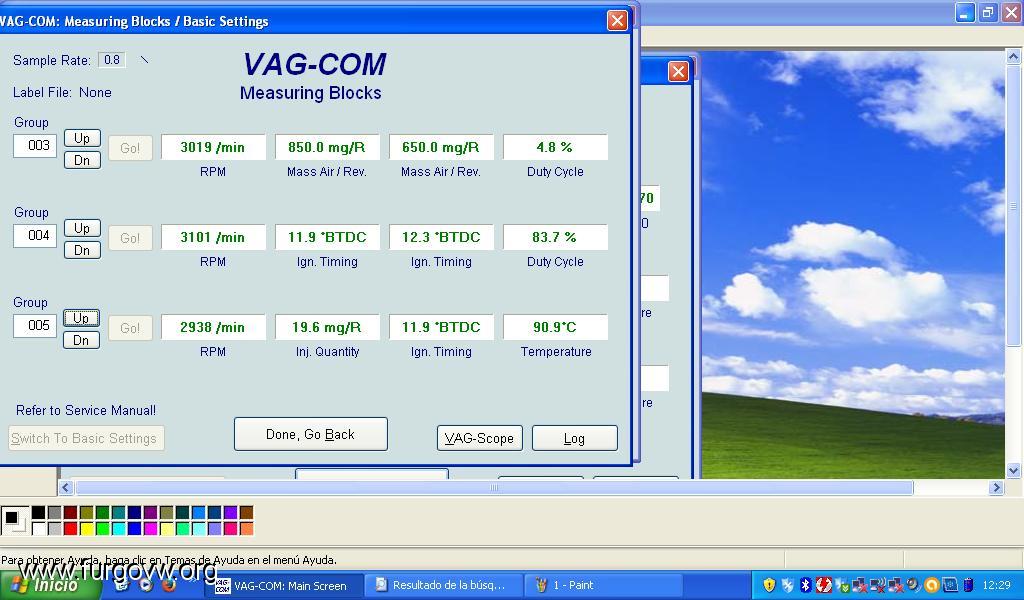Launch Windows Media Player from quick launch

(x=146, y=584)
